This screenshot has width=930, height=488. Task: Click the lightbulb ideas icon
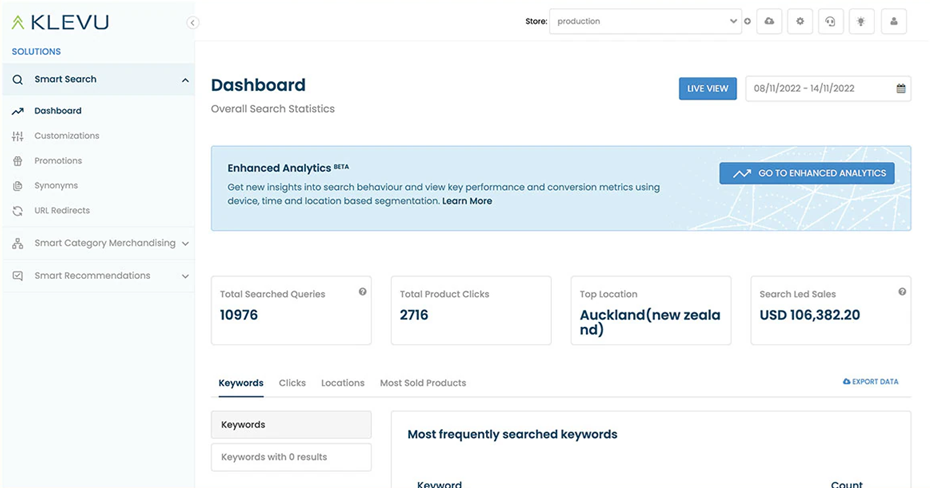click(861, 21)
